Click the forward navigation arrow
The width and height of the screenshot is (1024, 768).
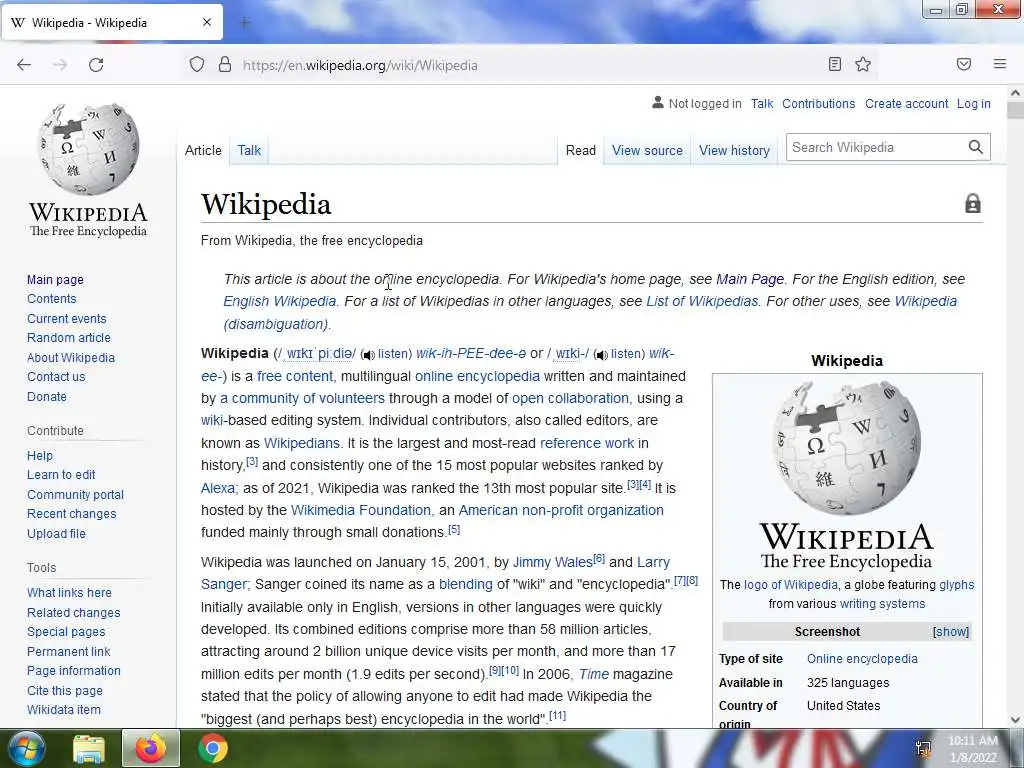(x=60, y=65)
